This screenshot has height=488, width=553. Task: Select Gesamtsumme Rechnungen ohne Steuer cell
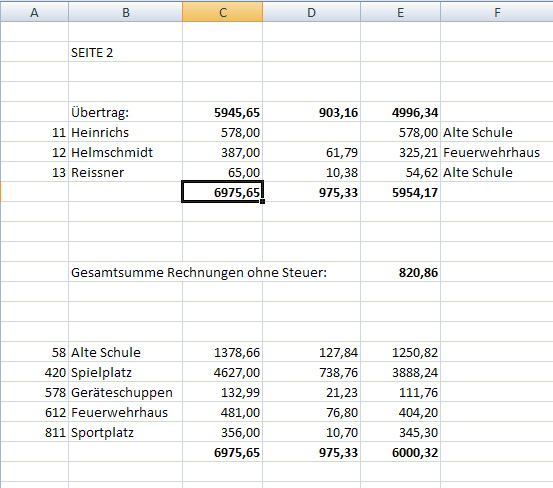[x=199, y=272]
